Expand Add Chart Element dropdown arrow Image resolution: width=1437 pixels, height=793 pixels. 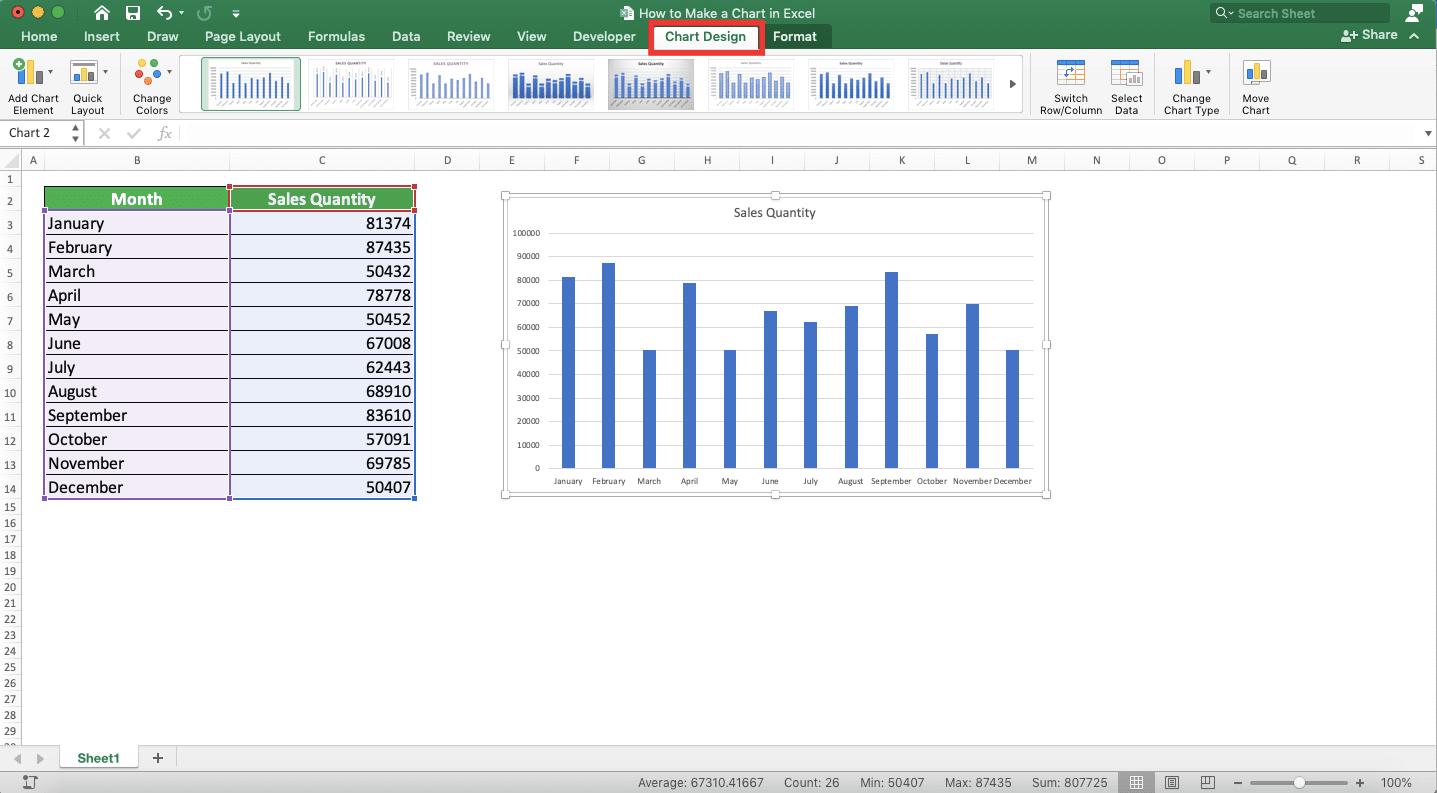50,72
